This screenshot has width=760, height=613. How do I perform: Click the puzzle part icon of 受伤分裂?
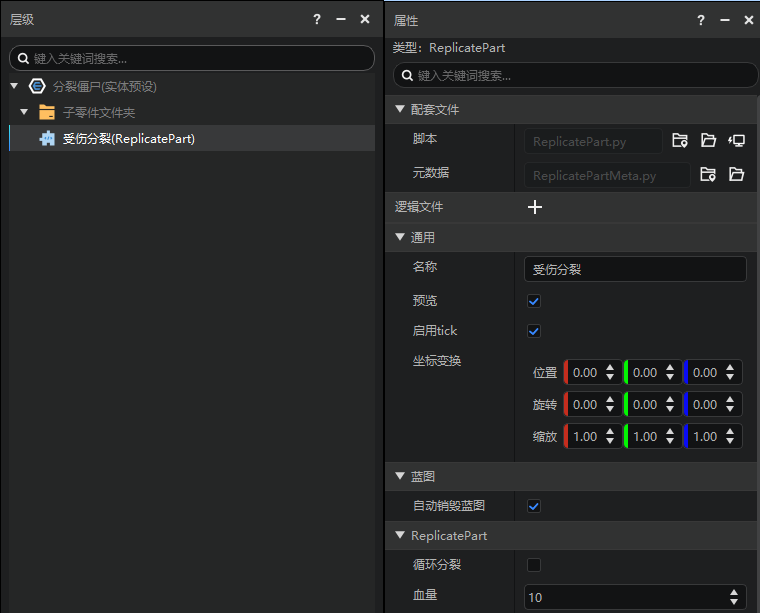point(47,139)
